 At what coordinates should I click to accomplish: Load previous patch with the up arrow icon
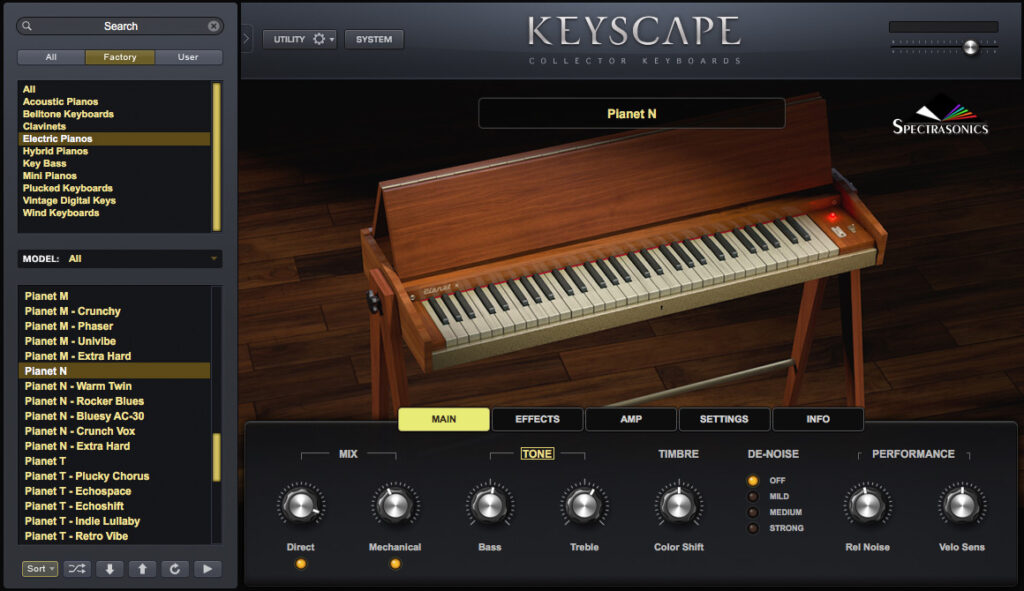143,568
